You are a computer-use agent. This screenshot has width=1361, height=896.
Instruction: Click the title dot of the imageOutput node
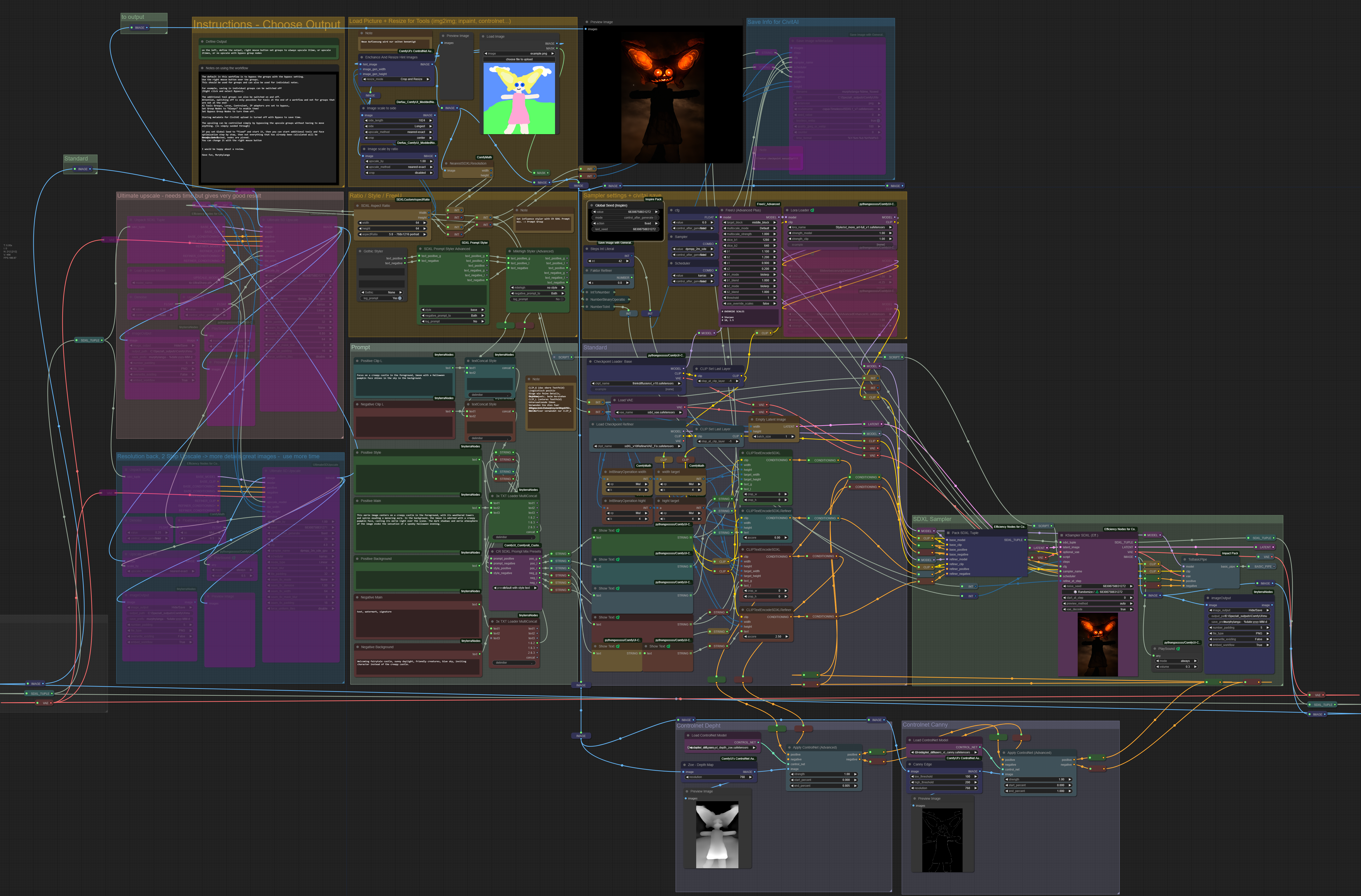tap(1208, 598)
